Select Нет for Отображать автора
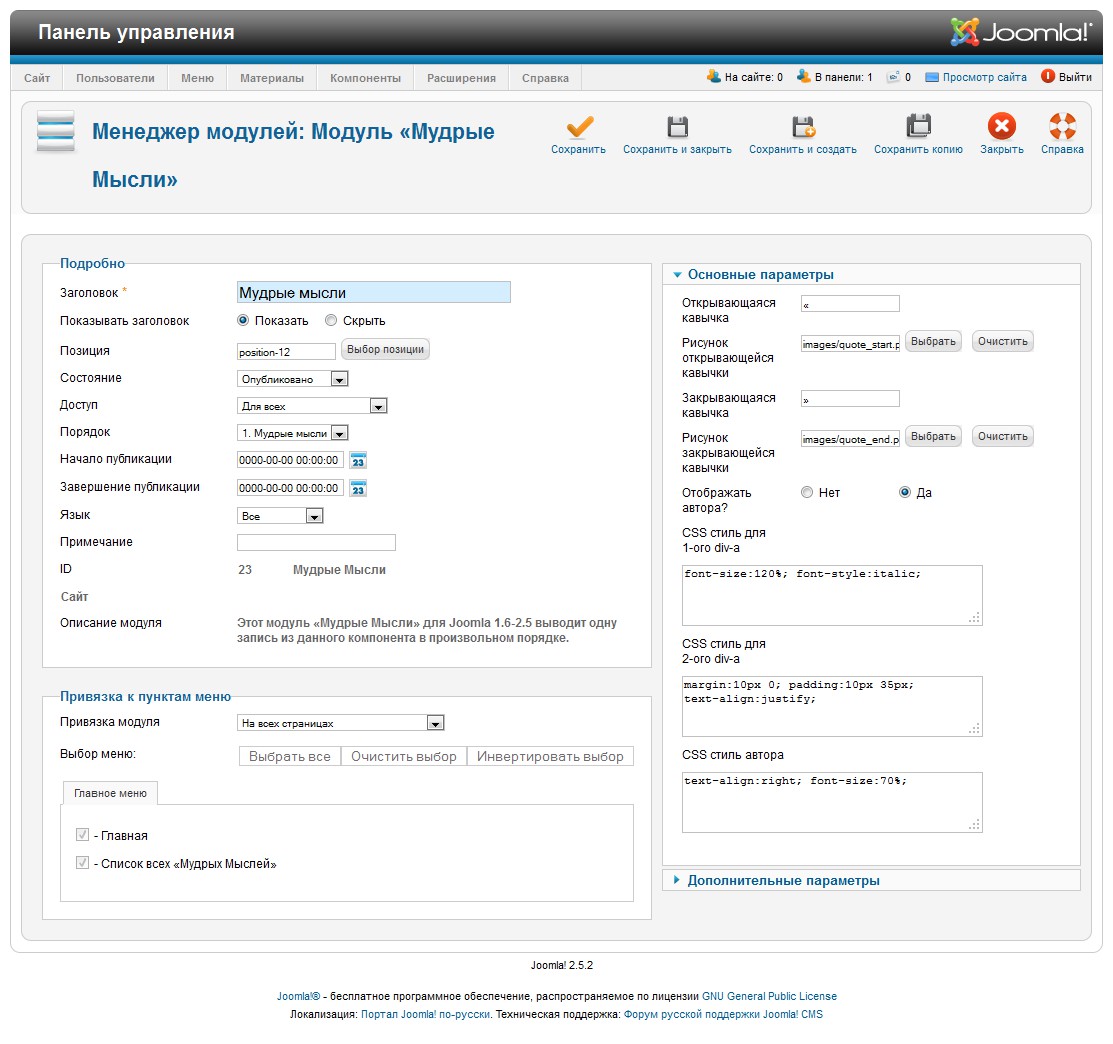Screen dimensions: 1113x1044 tap(807, 493)
